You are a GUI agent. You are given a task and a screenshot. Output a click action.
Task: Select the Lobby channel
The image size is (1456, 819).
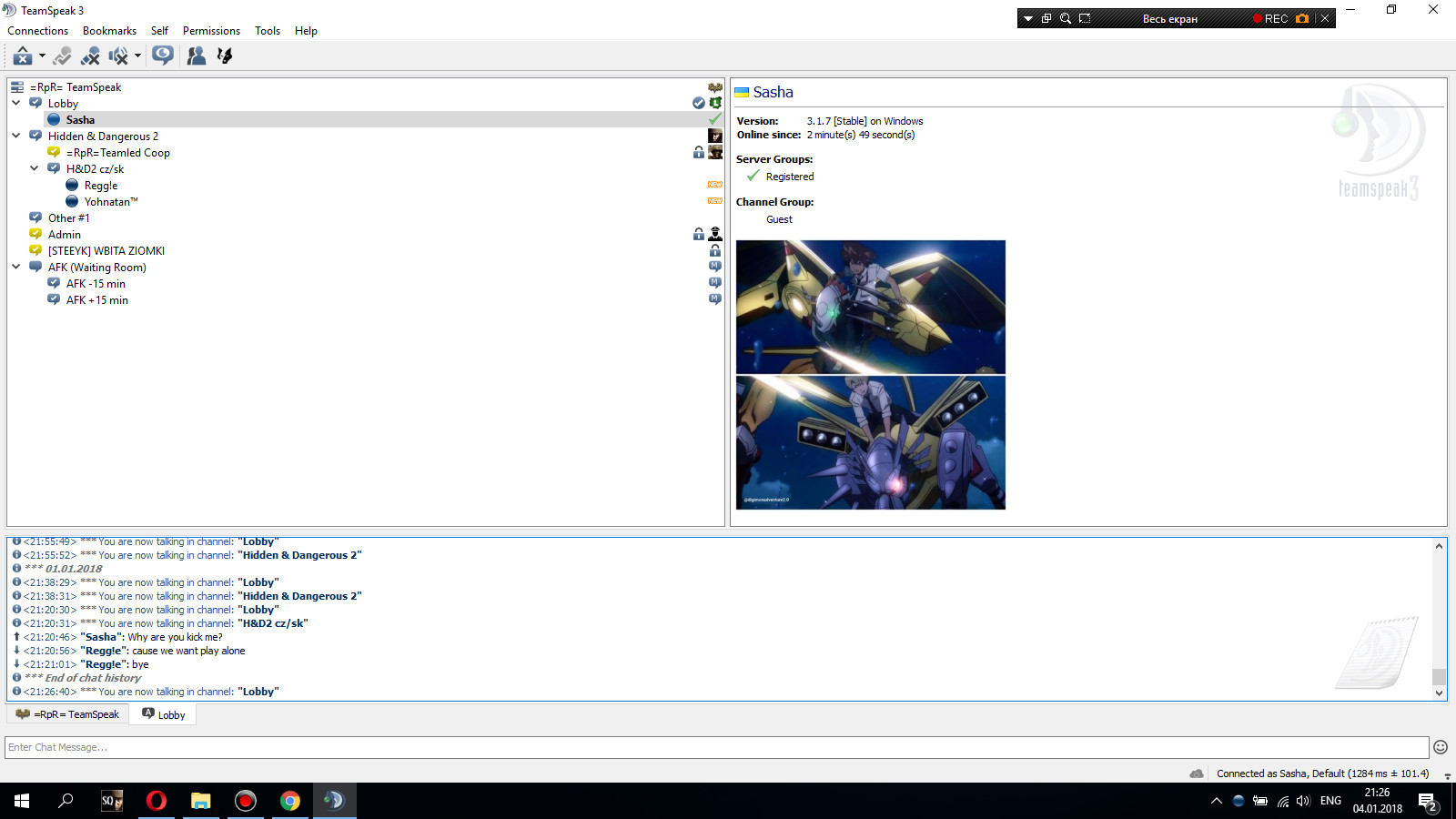coord(63,104)
